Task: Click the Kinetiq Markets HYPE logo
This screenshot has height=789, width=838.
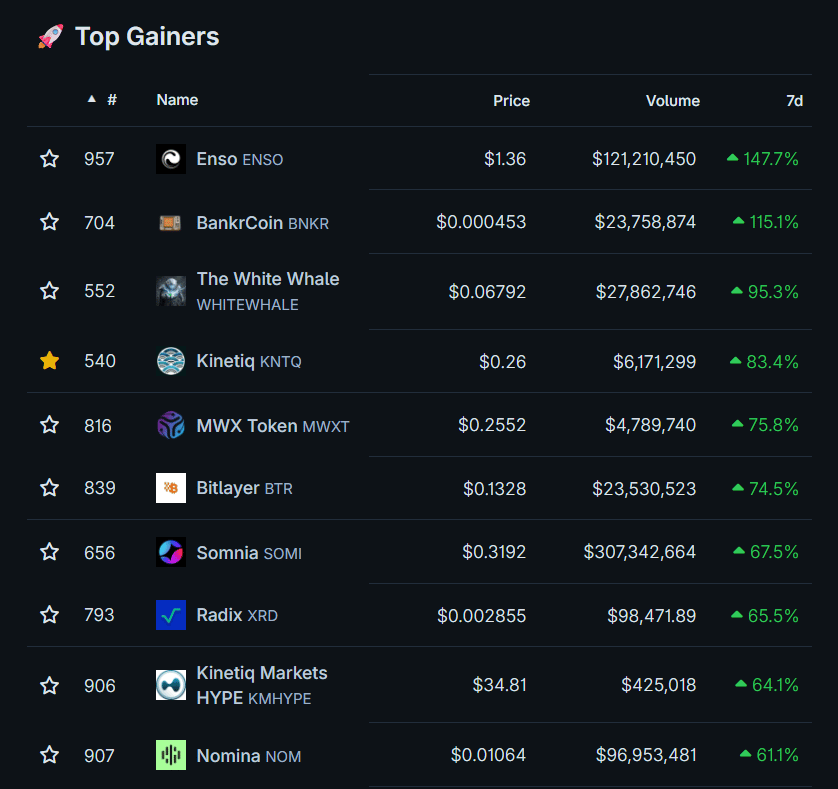Action: tap(171, 685)
